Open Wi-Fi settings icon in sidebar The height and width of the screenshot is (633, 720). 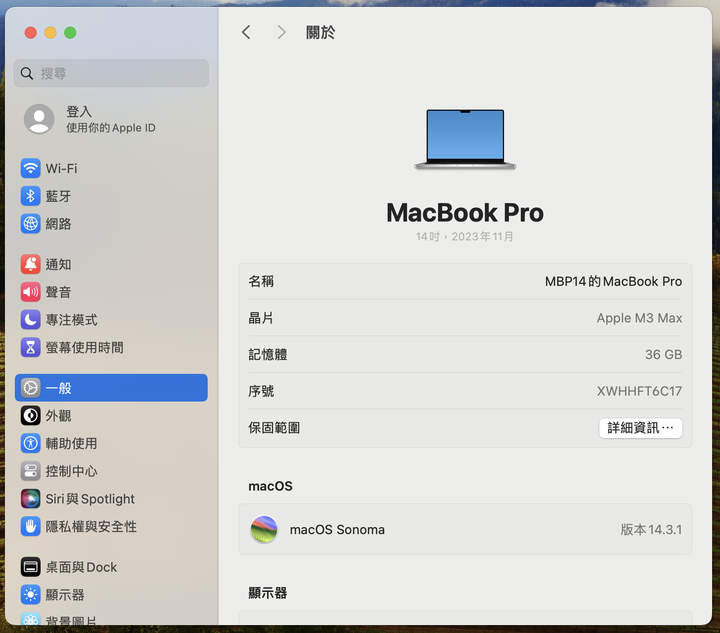click(x=30, y=168)
